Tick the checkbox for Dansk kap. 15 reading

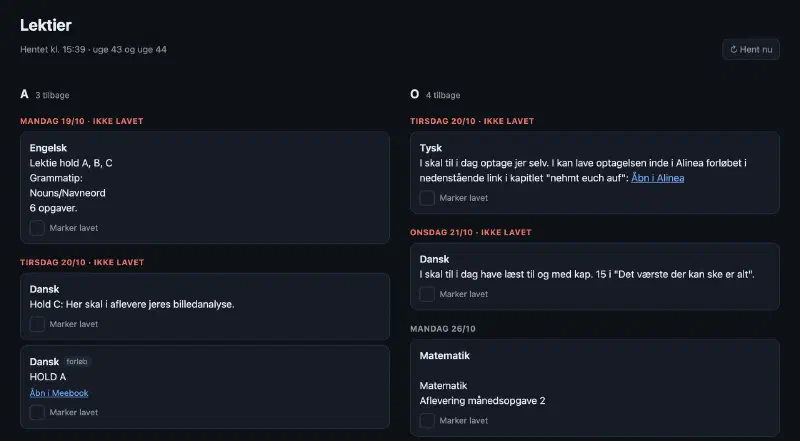pos(427,294)
